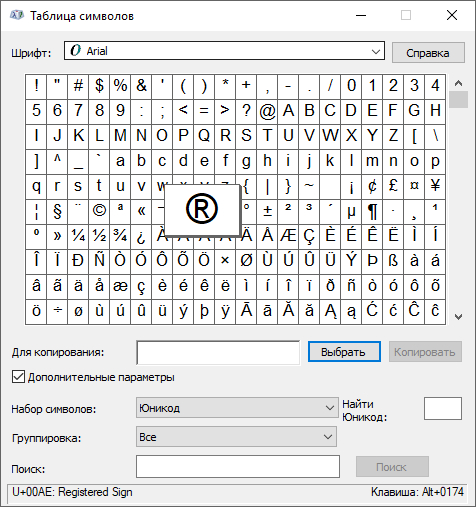Focus the Для копирования text field

[218, 352]
